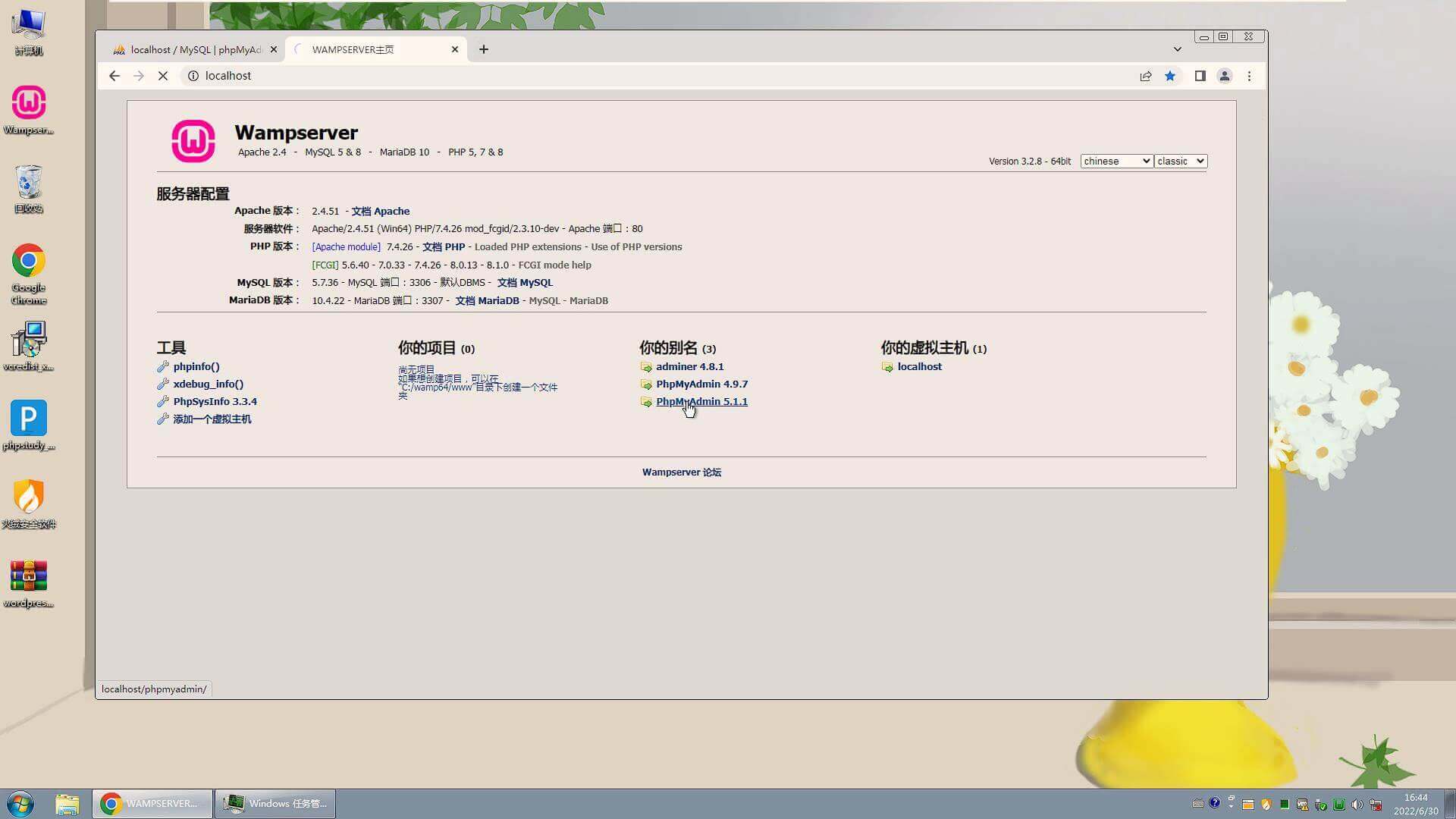The width and height of the screenshot is (1456, 819).
Task: Expand the Chrome tab search chevron
Action: 1178,49
